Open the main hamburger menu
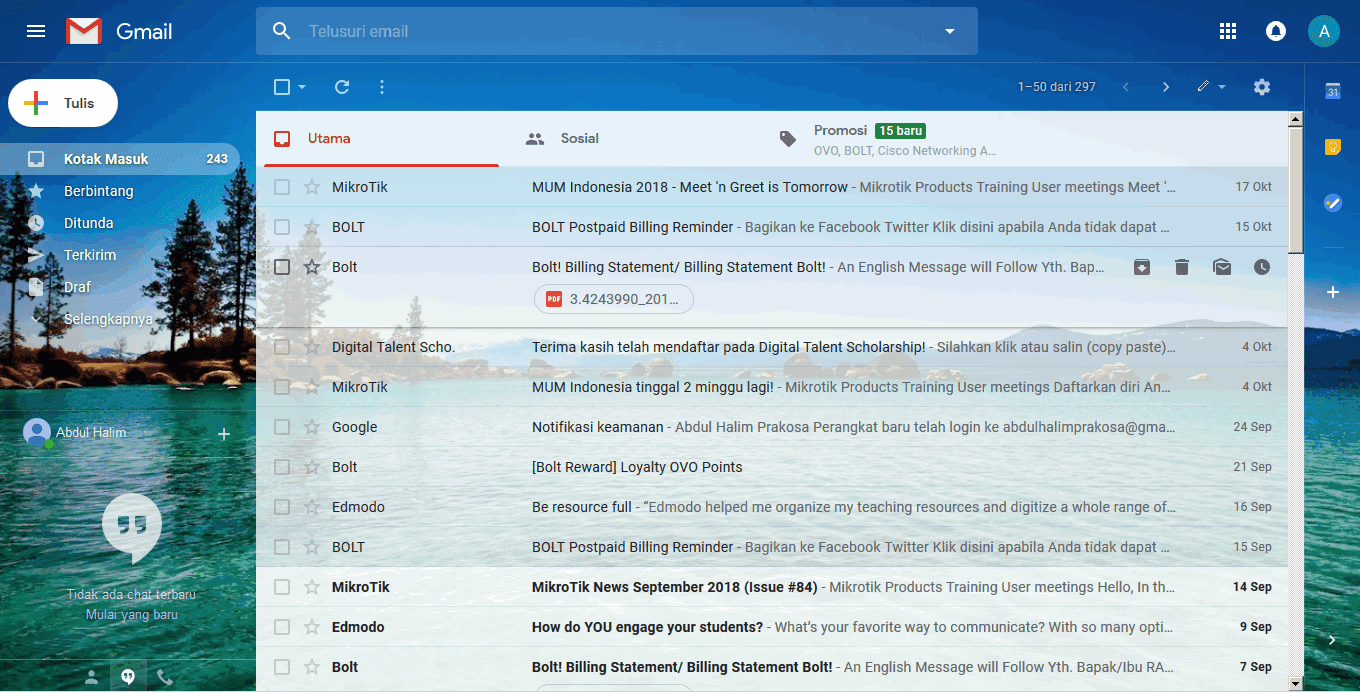Screen dimensions: 1360x693 [36, 31]
